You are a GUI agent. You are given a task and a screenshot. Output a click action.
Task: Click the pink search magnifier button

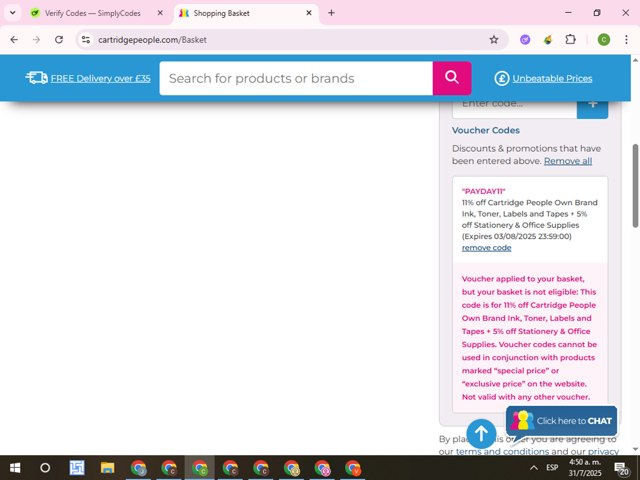tap(452, 78)
